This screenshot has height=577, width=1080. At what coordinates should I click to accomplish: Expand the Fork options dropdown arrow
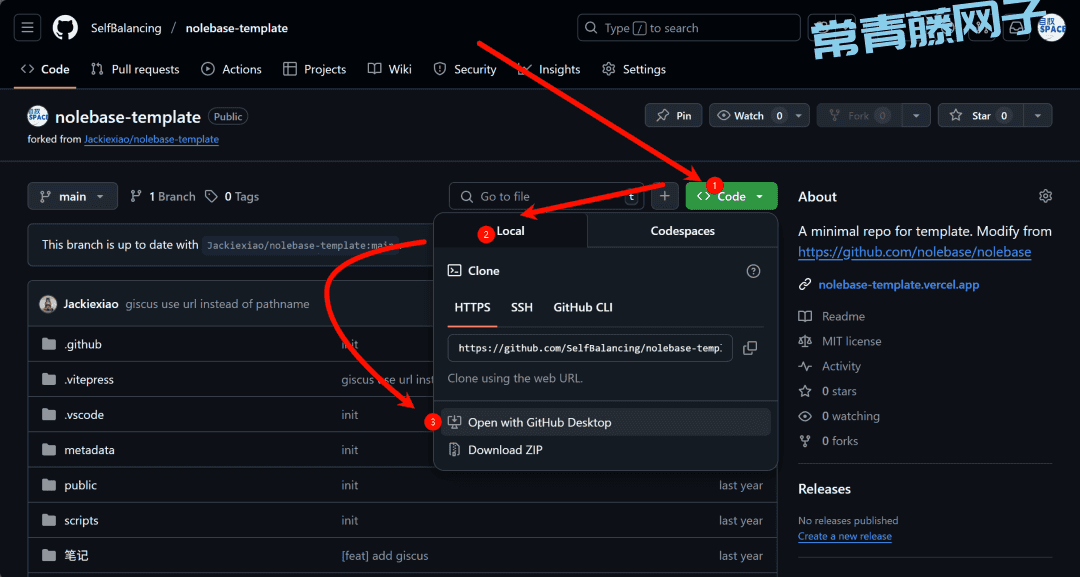pyautogui.click(x=916, y=116)
